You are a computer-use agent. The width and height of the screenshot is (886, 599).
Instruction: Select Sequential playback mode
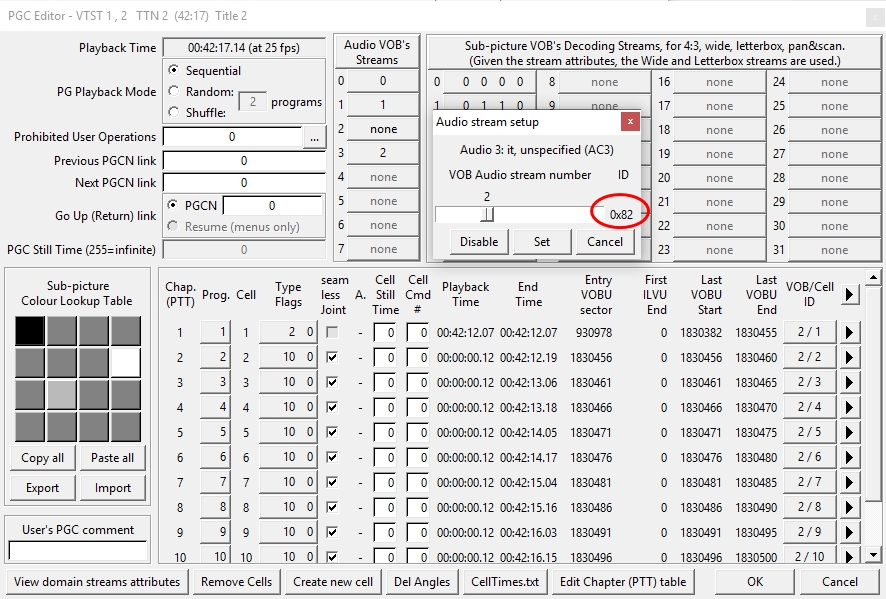click(173, 70)
